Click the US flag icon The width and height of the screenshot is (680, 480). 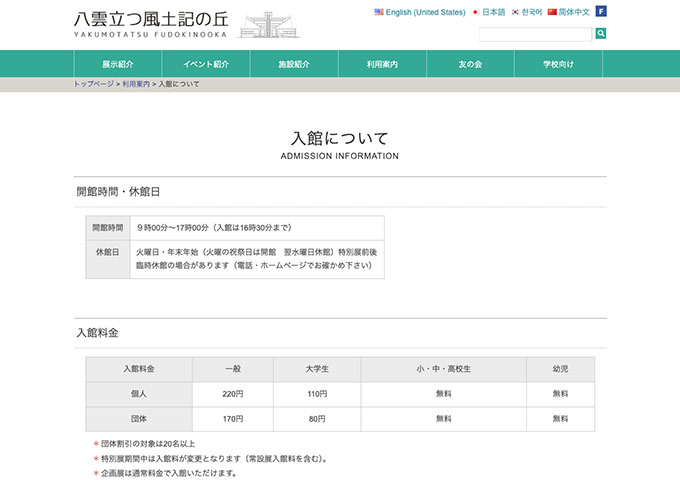click(379, 12)
